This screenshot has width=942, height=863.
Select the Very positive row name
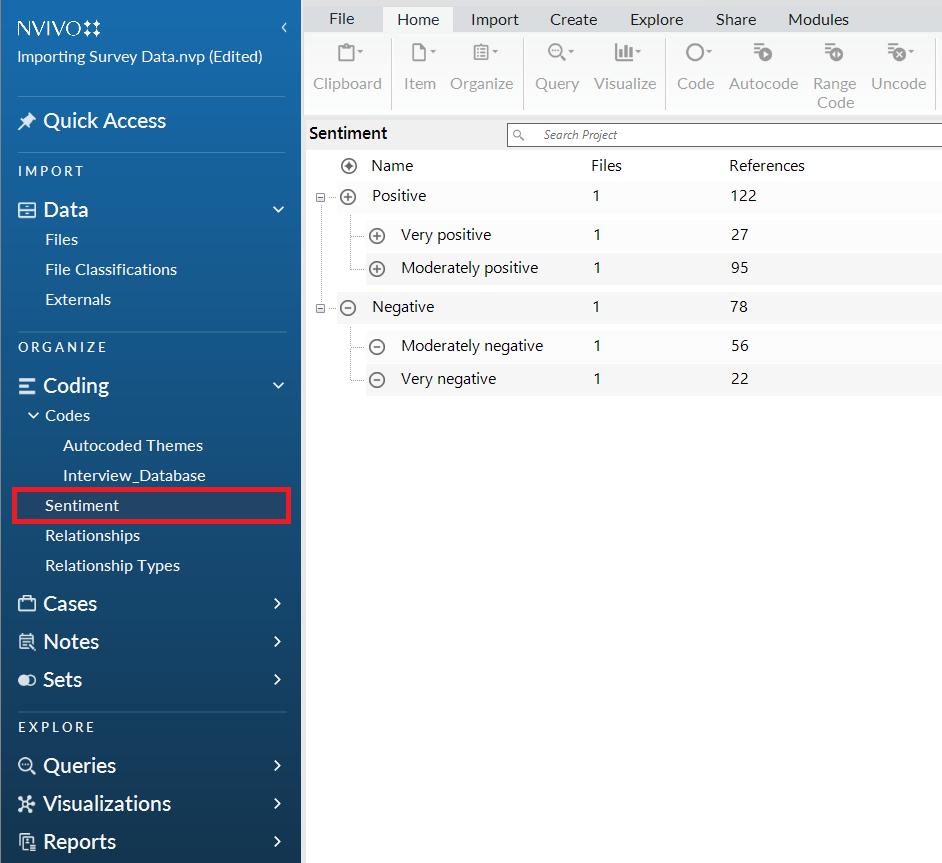[446, 235]
